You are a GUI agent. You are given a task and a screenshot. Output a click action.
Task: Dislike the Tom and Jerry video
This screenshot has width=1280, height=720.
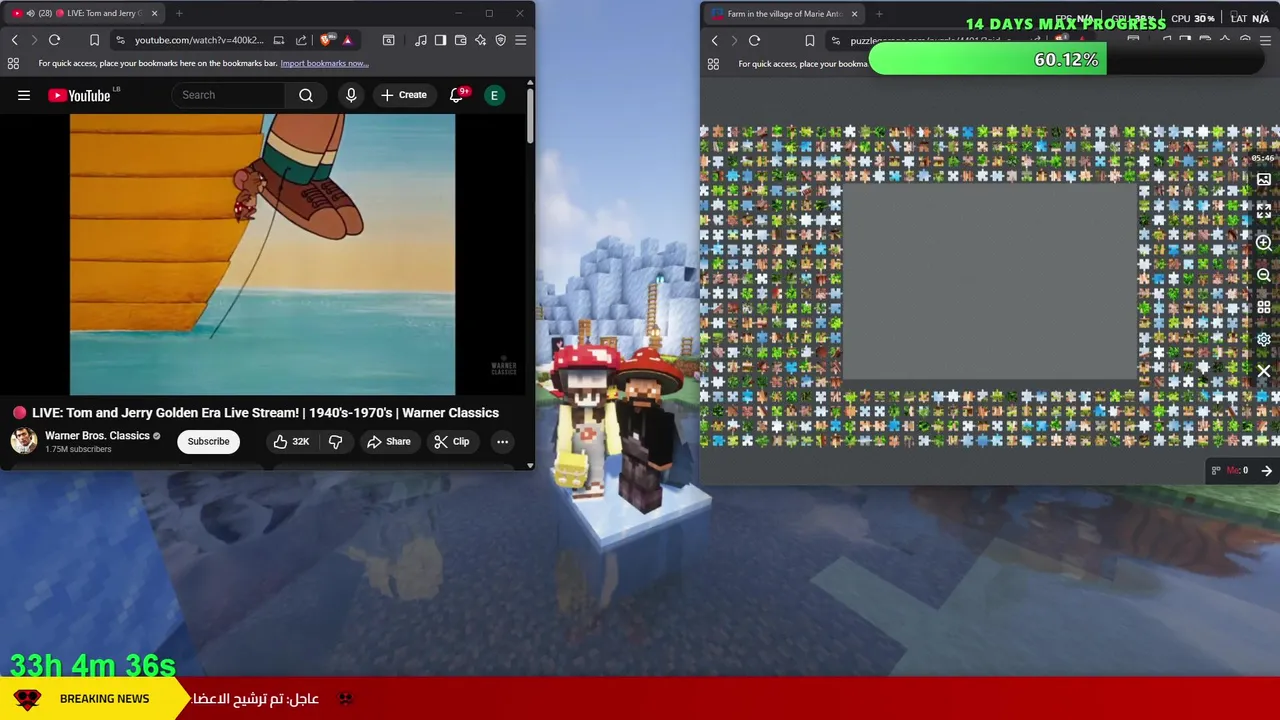pyautogui.click(x=336, y=441)
